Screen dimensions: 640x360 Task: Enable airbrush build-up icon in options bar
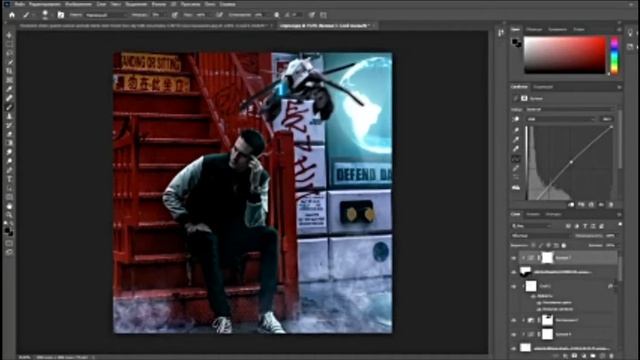pyautogui.click(x=219, y=15)
